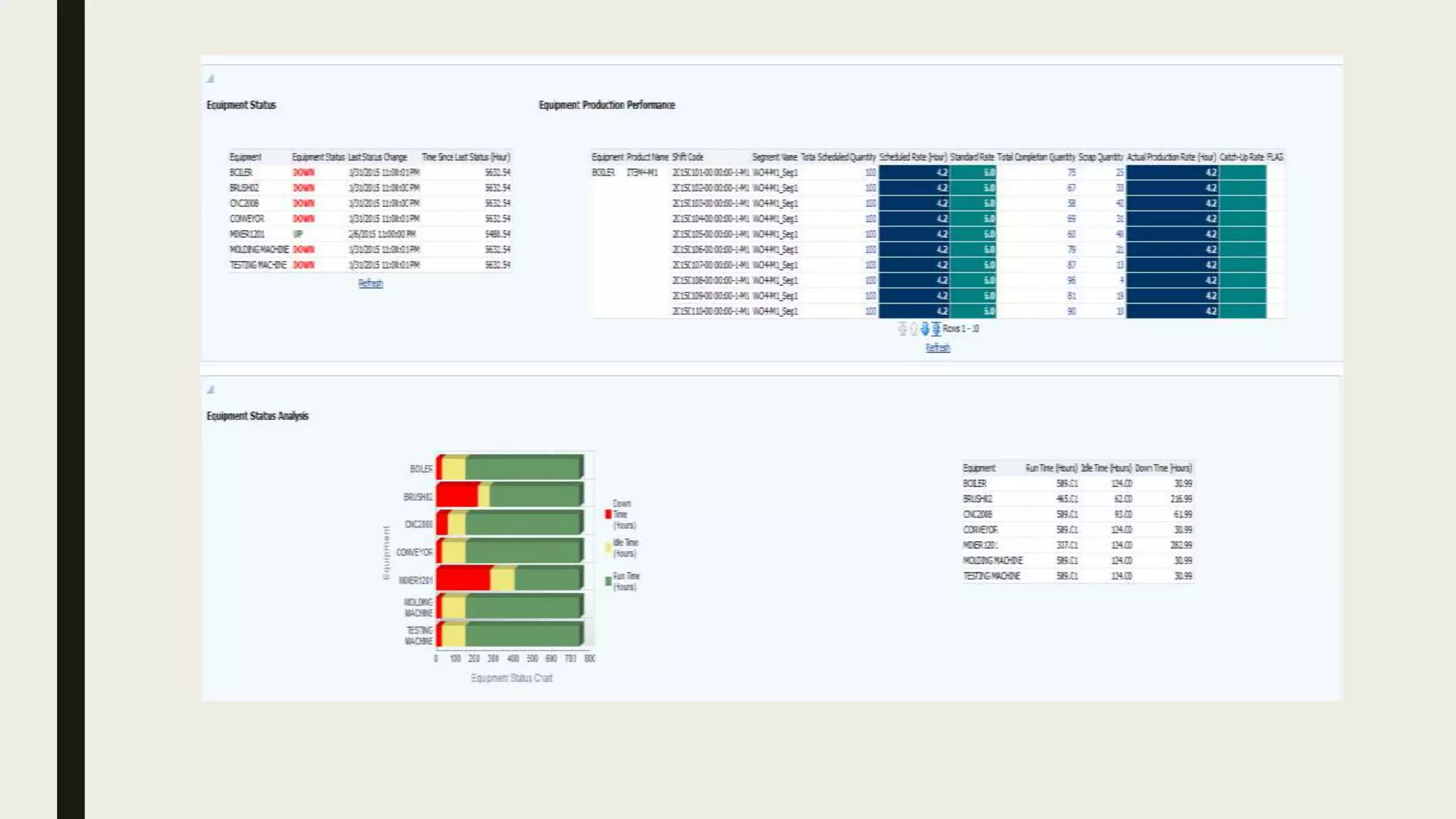
Task: Click MIXER1201 red down-time bar segment
Action: (464, 579)
